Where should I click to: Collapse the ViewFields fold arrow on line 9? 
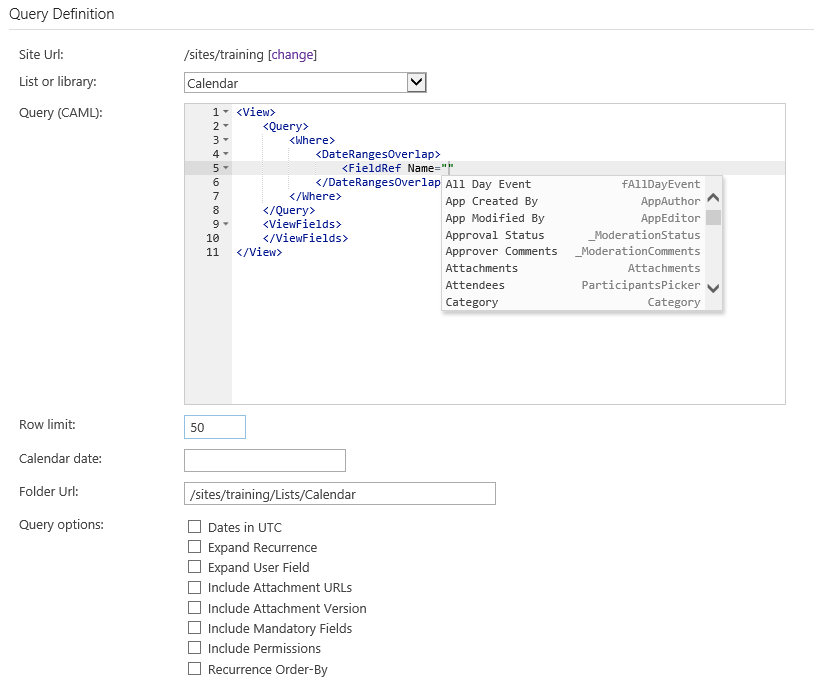point(226,224)
